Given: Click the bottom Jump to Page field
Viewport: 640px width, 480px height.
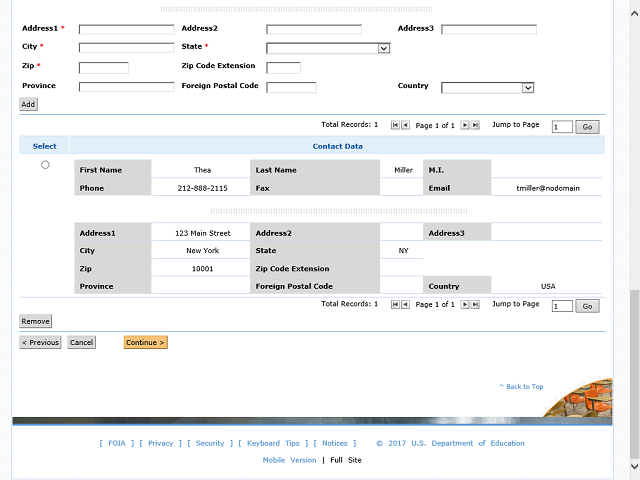Looking at the screenshot, I should tap(562, 306).
